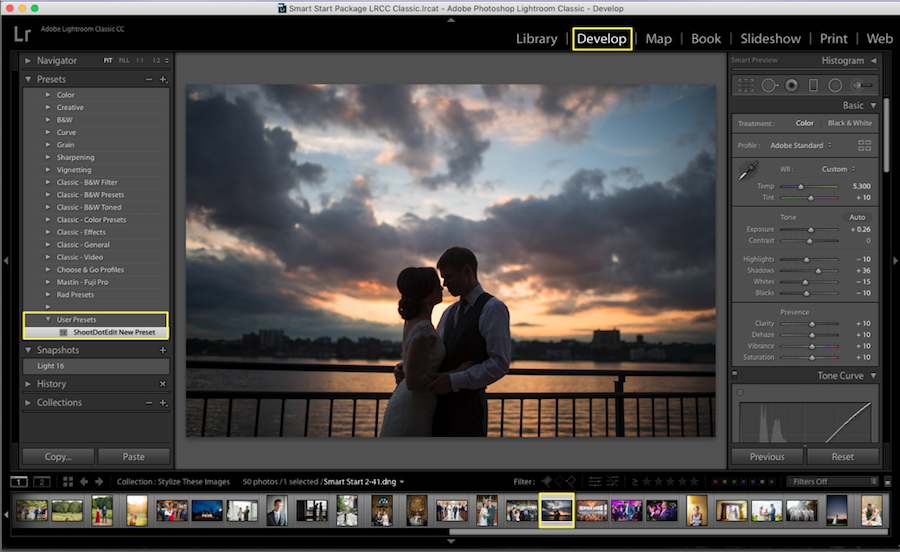Click the Lr logo identity plate
The height and width of the screenshot is (552, 900).
(x=22, y=34)
